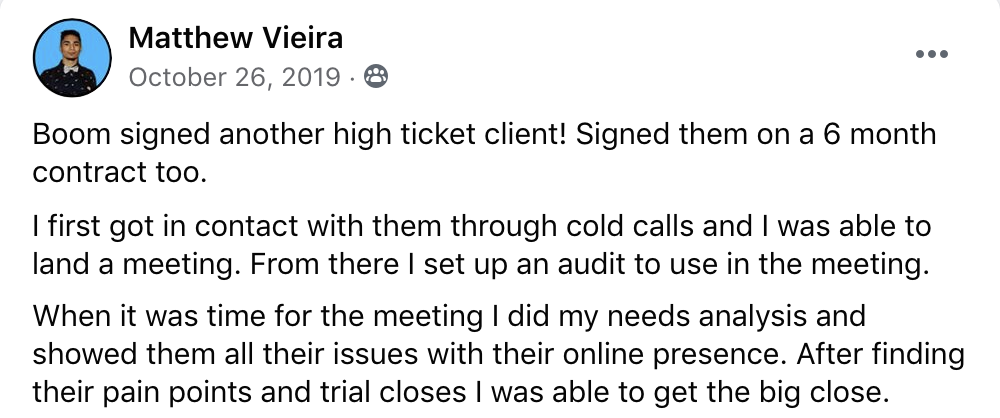Open the October 26, 2019 timestamp link
Image resolution: width=1000 pixels, height=418 pixels.
point(234,78)
